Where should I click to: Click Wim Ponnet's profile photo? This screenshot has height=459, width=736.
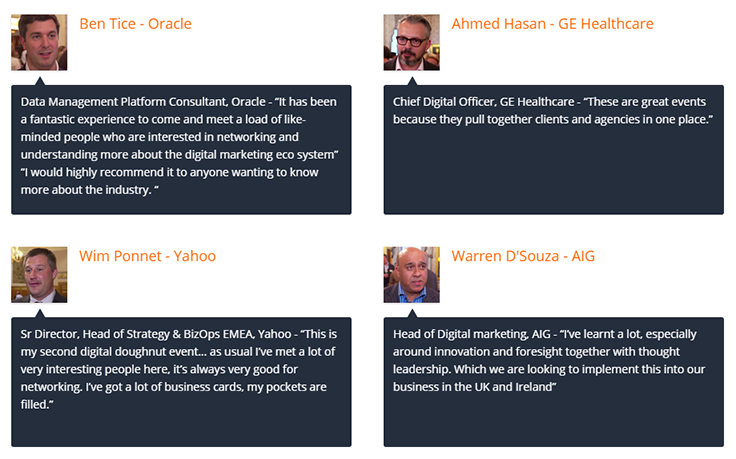point(39,275)
